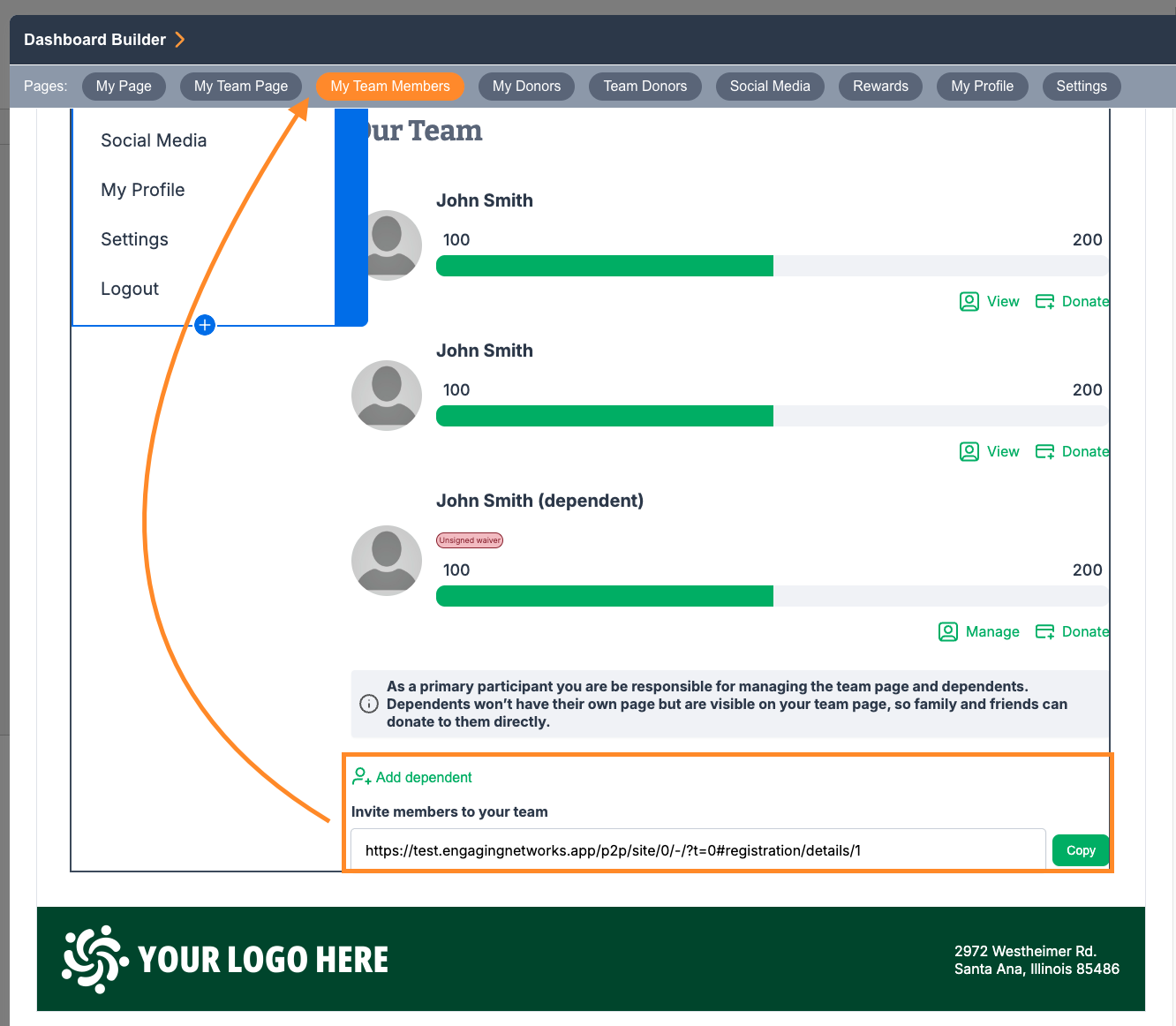The width and height of the screenshot is (1176, 1026).
Task: Open the My Team Page tab
Action: coord(241,86)
